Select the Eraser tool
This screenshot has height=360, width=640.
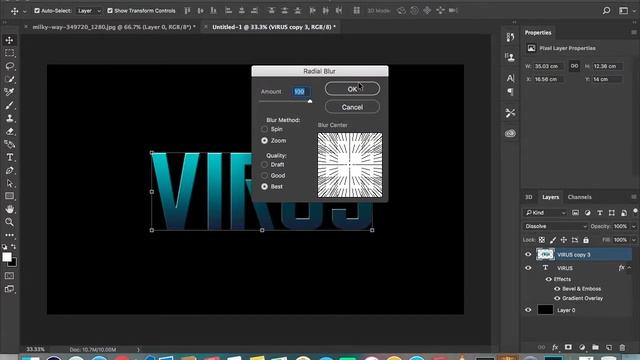tap(9, 131)
